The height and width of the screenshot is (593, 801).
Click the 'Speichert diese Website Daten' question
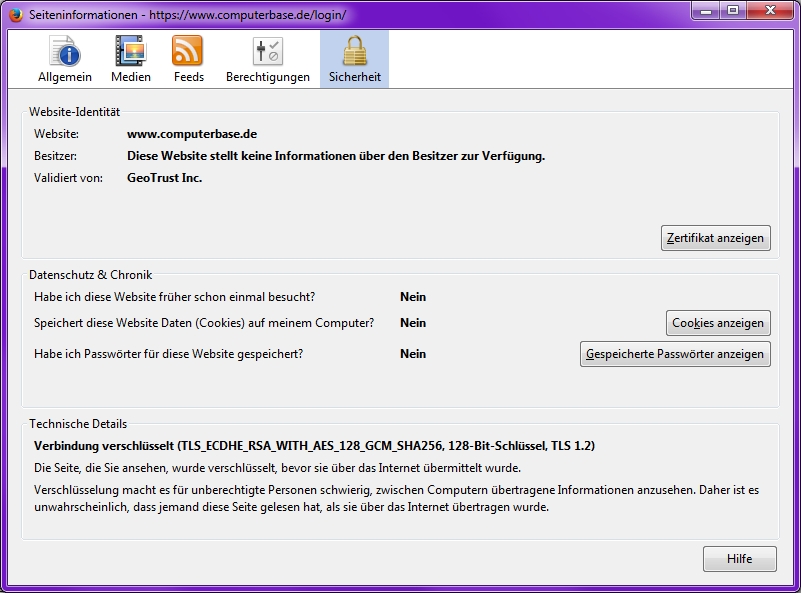coord(204,323)
